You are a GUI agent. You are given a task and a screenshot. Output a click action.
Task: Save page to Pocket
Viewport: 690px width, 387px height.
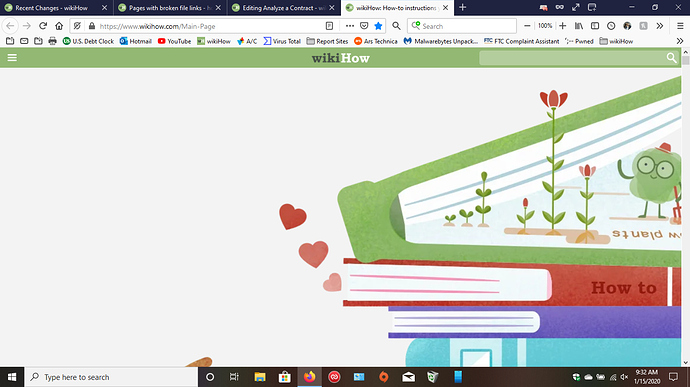click(x=364, y=26)
